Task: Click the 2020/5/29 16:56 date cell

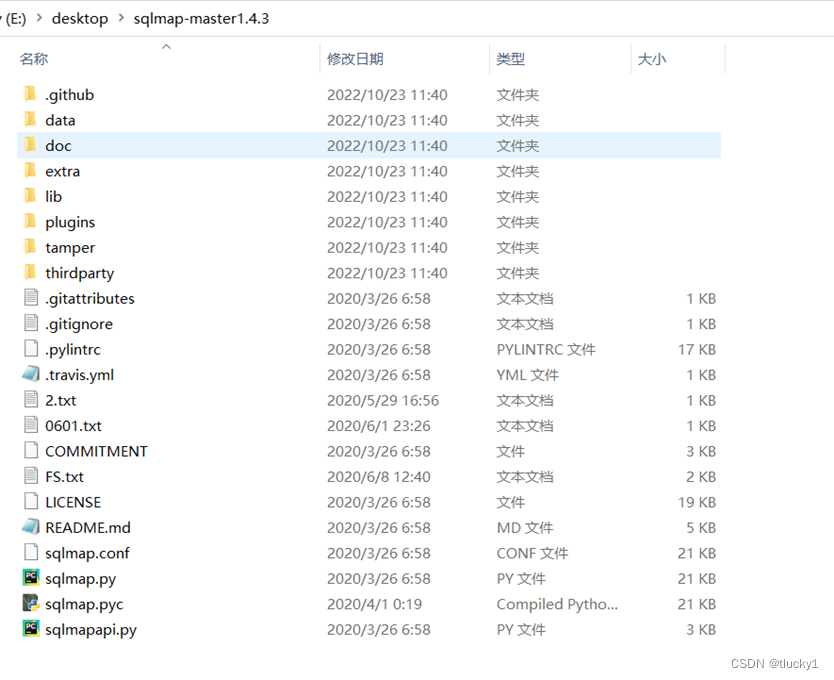Action: tap(383, 401)
